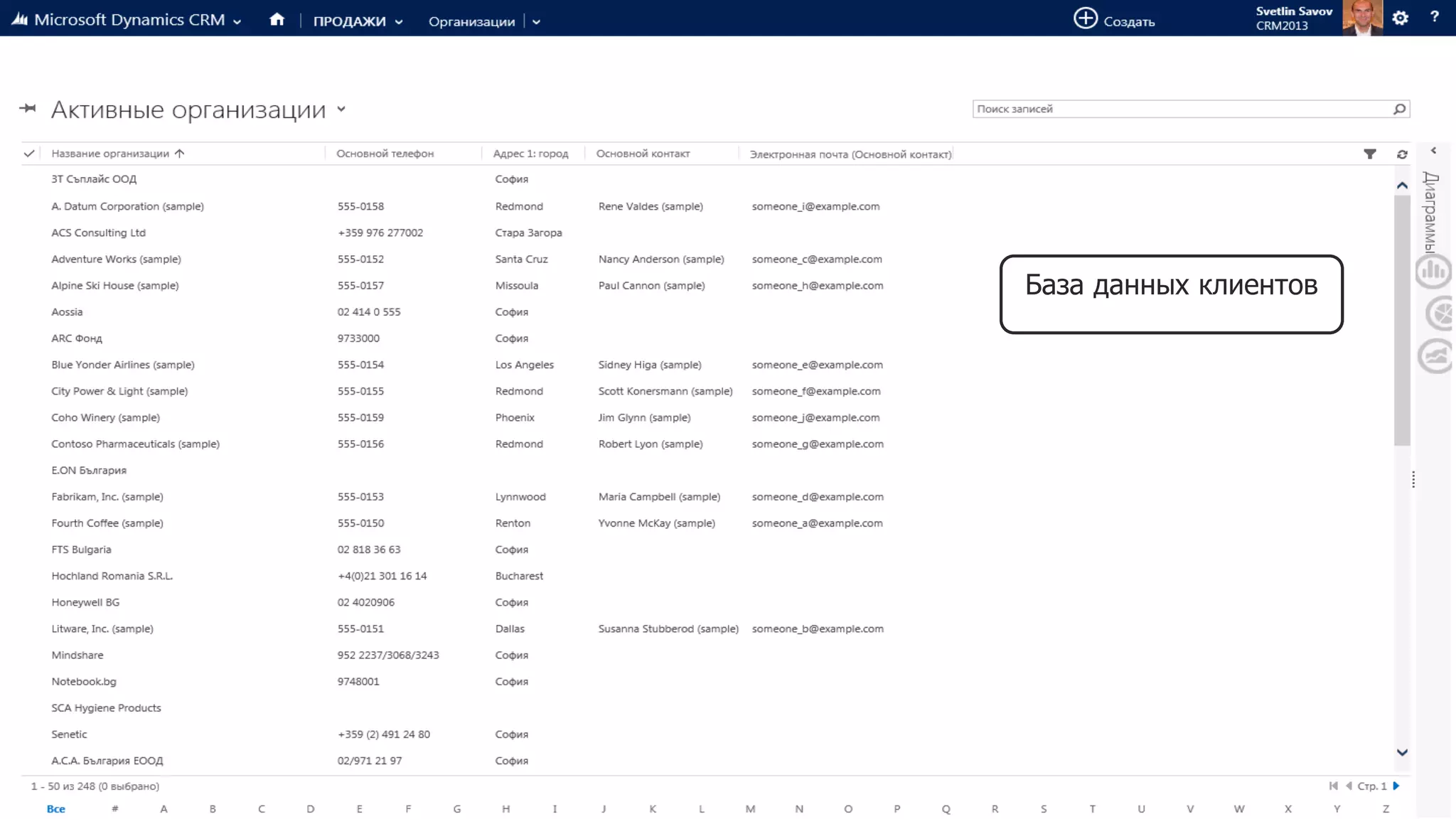Image resolution: width=1456 pixels, height=819 pixels.
Task: Open the bar chart diagram icon
Action: [1433, 271]
